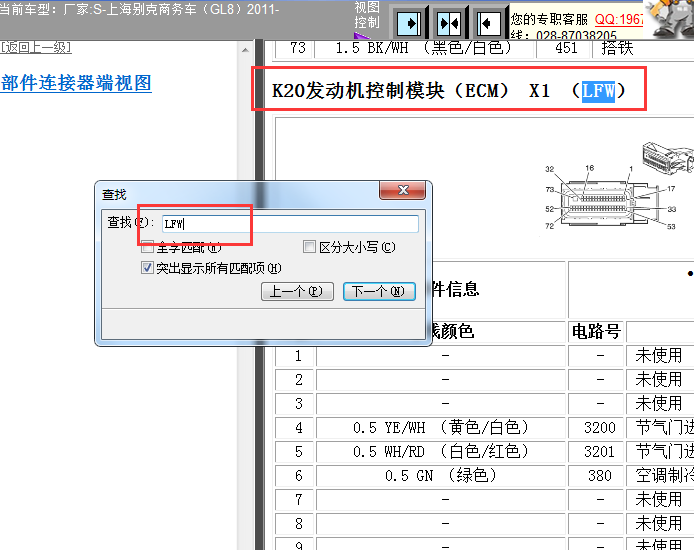Screen dimensions: 694x550
Task: Click 未使用 in pin 1 row
Action: [659, 355]
